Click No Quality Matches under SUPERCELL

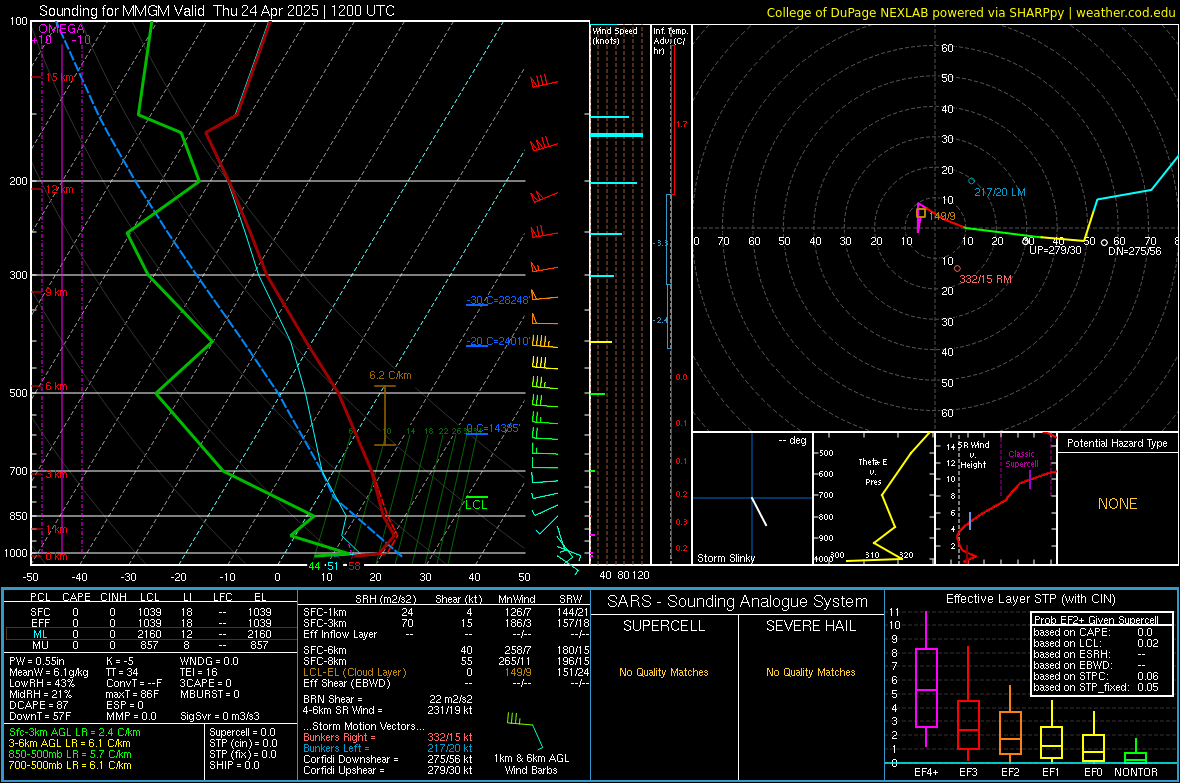663,672
